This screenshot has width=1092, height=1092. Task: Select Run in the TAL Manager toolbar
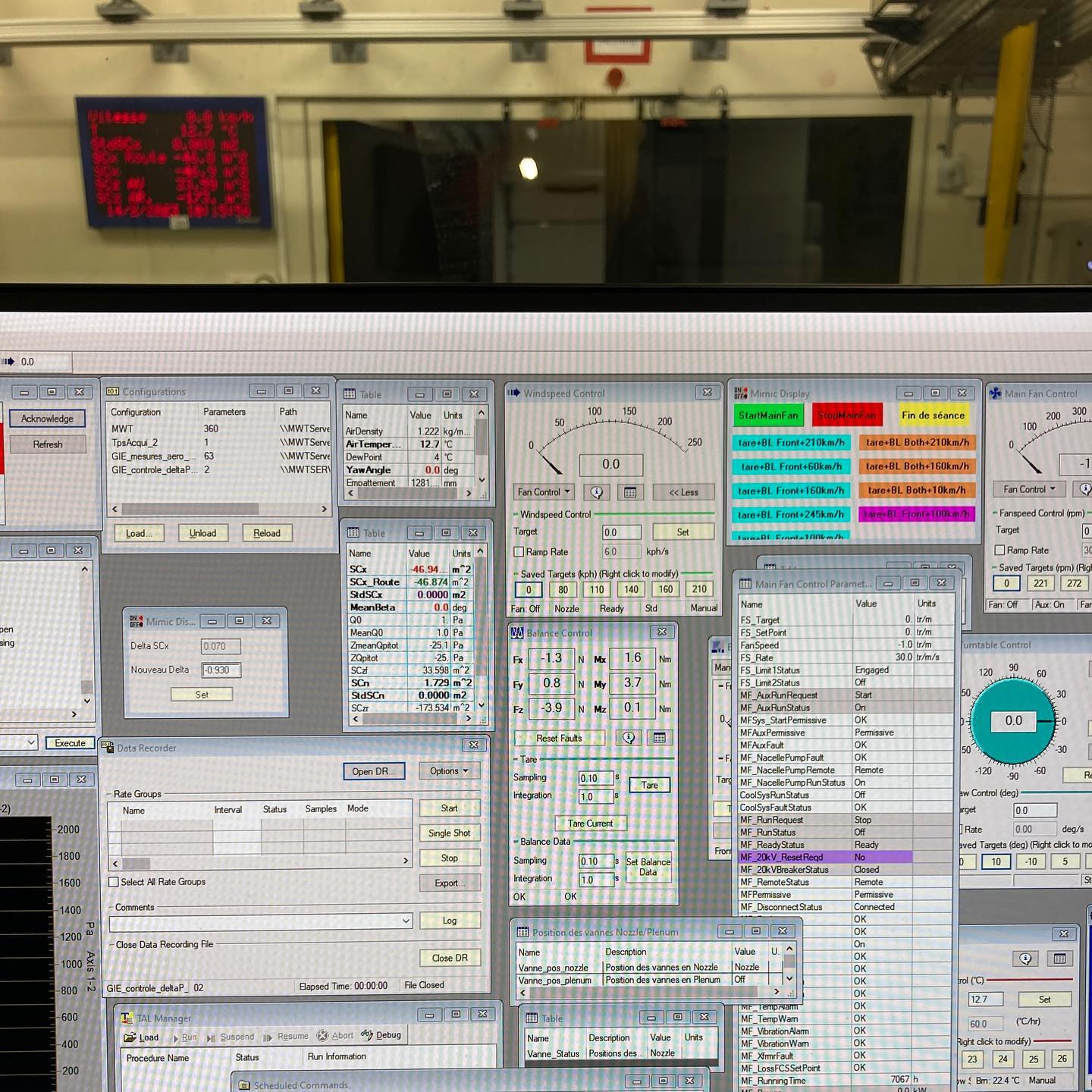point(187,1035)
